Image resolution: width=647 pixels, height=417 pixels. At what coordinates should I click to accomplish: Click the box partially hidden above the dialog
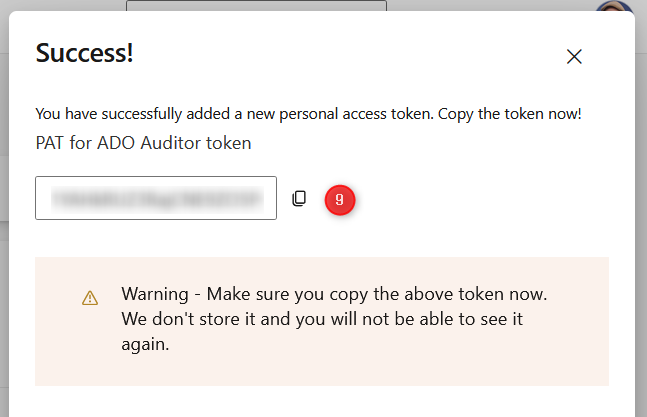tap(256, 6)
